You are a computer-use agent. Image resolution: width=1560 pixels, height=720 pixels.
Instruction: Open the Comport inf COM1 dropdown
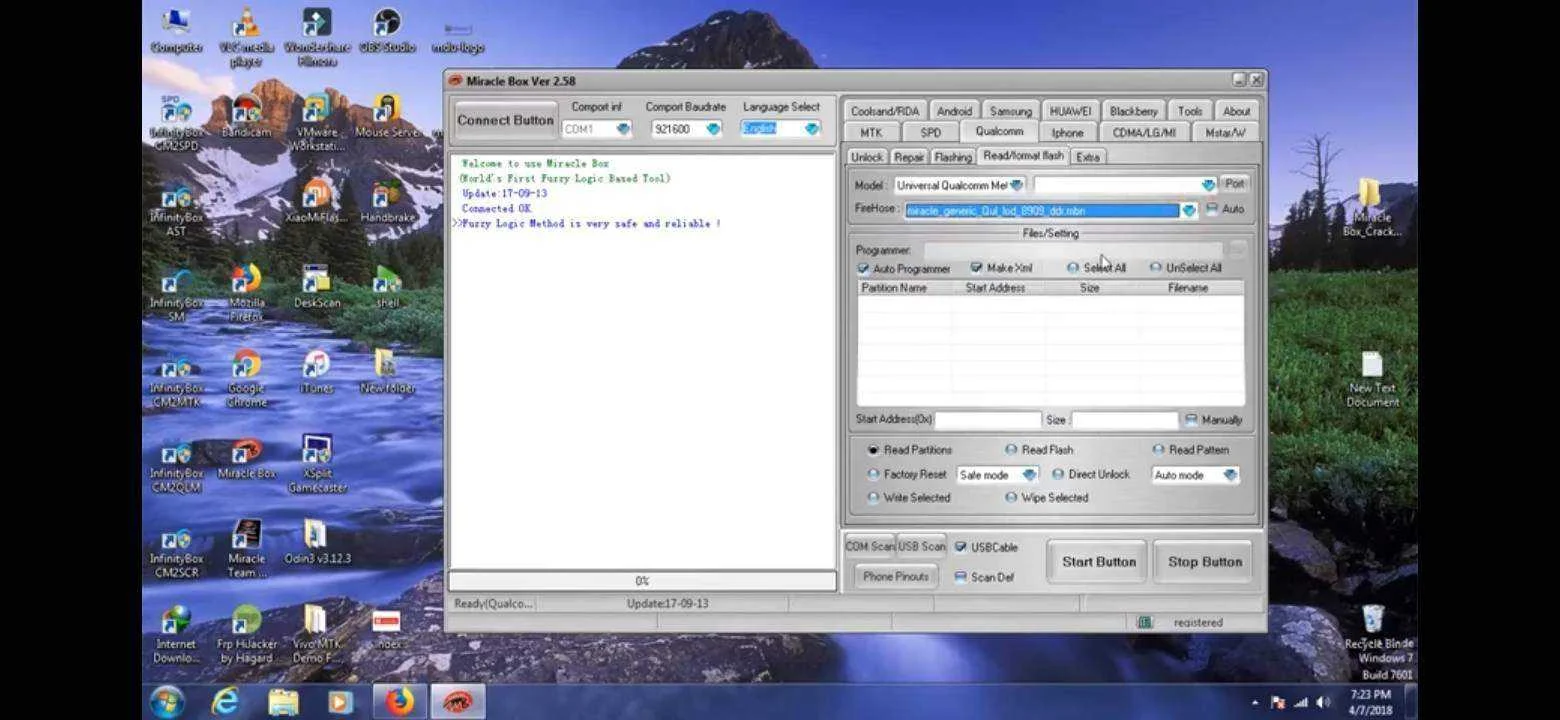[623, 129]
